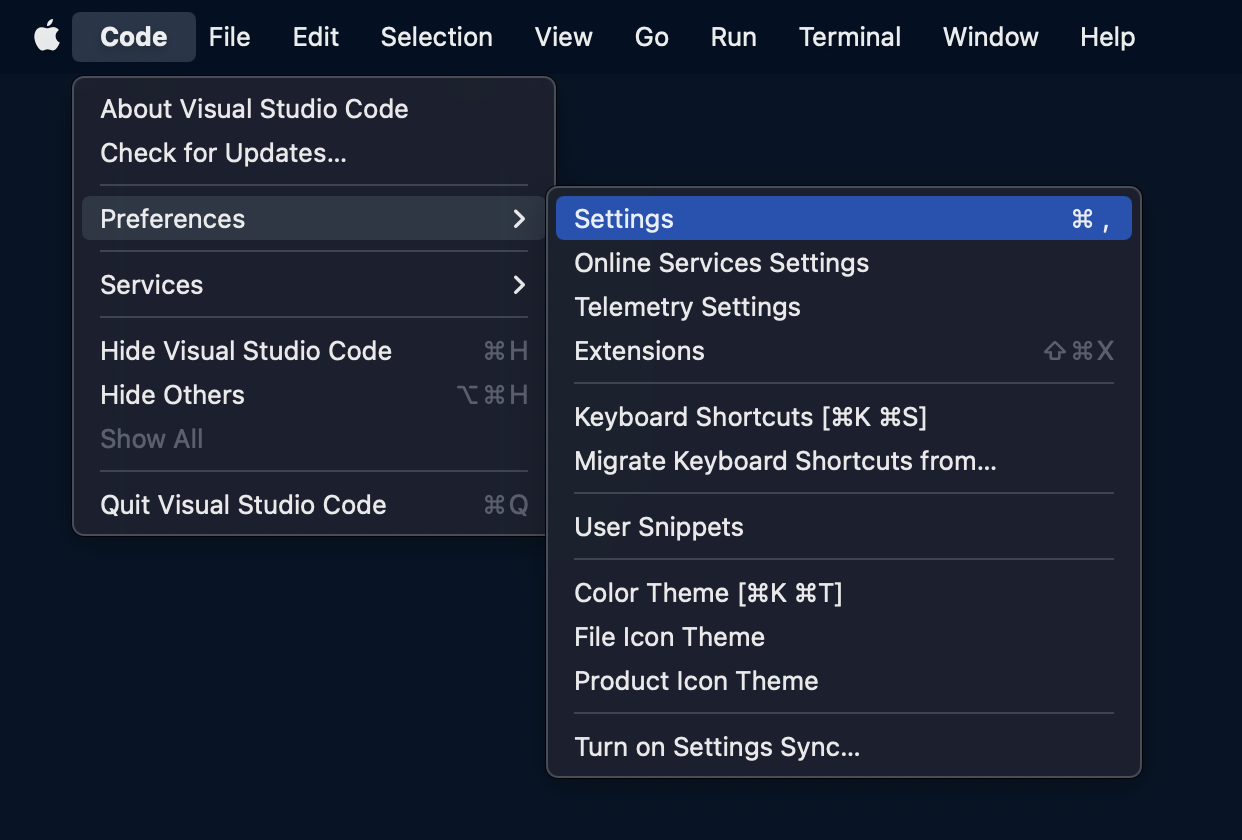Choose Product Icon Theme
This screenshot has height=840, width=1242.
tap(844, 681)
